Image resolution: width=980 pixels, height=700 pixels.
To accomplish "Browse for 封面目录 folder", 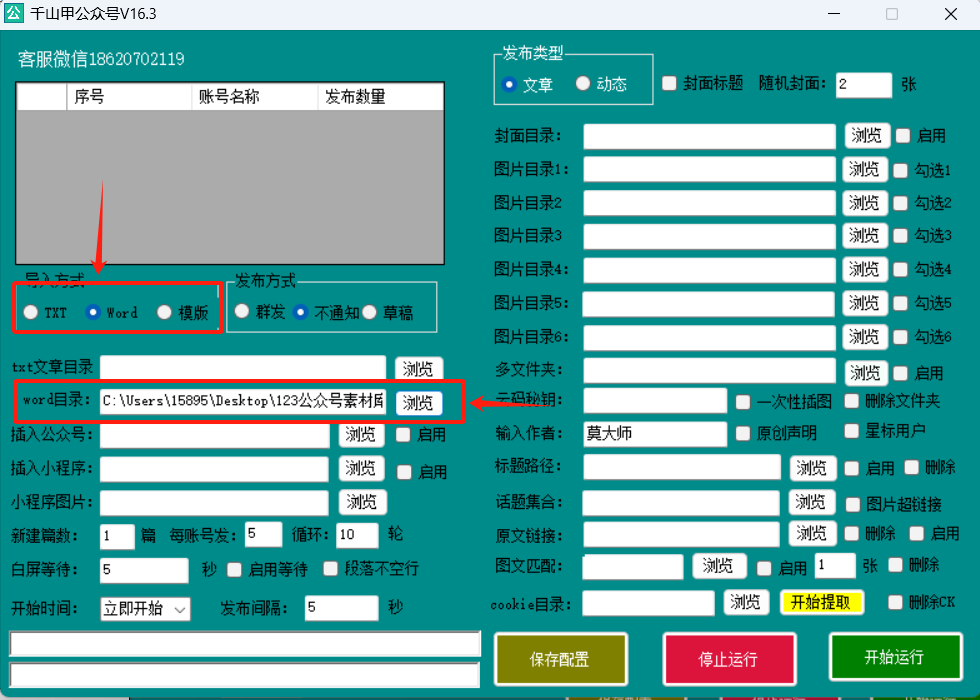I will coord(867,135).
